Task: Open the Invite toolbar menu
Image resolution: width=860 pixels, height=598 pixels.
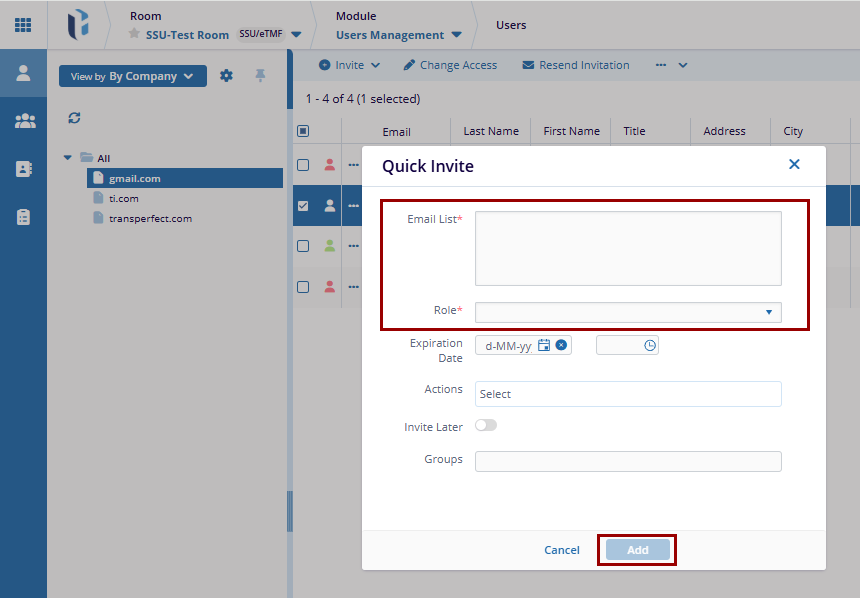Action: 349,65
